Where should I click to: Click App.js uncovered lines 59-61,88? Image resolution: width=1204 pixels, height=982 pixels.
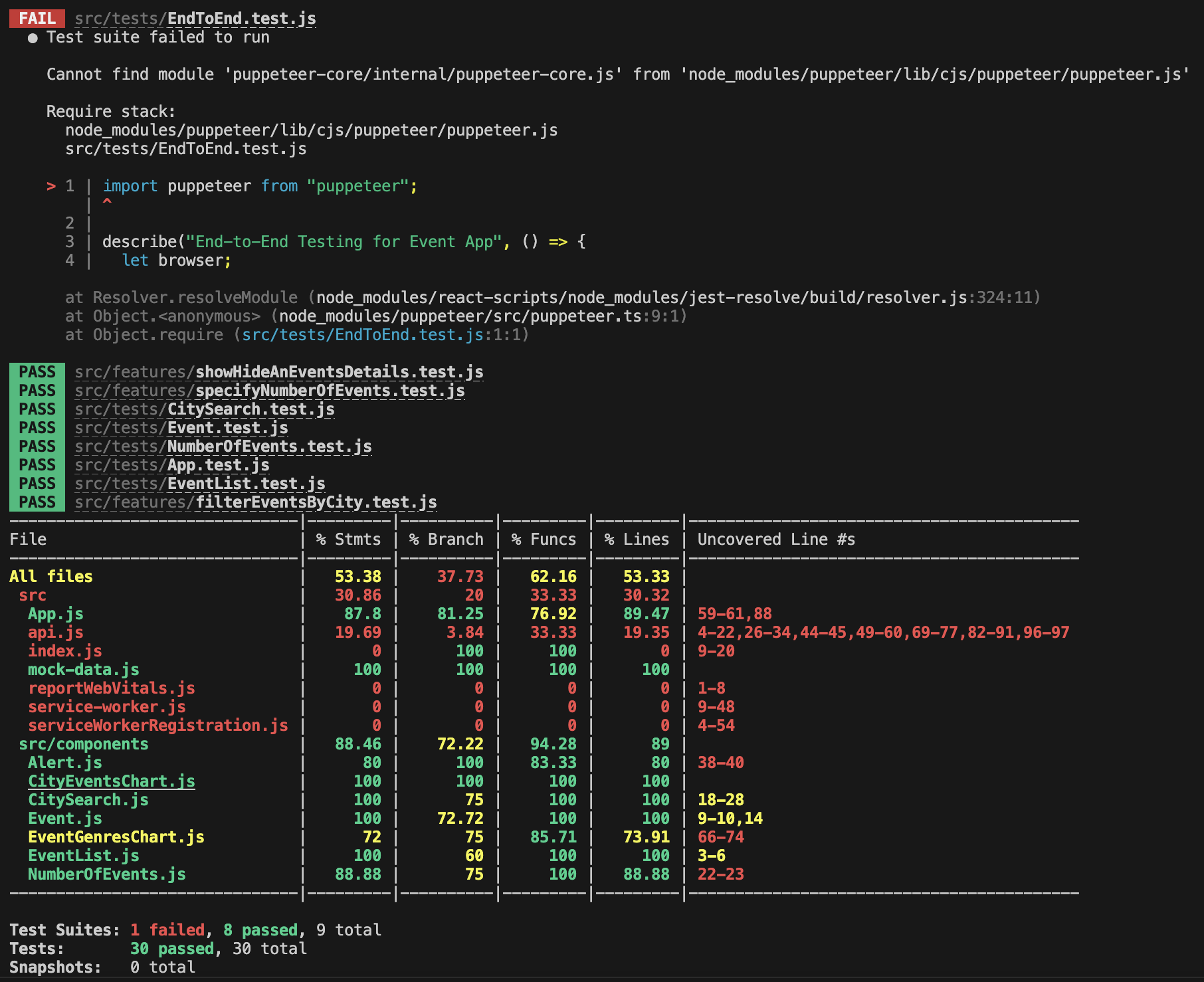click(x=735, y=614)
